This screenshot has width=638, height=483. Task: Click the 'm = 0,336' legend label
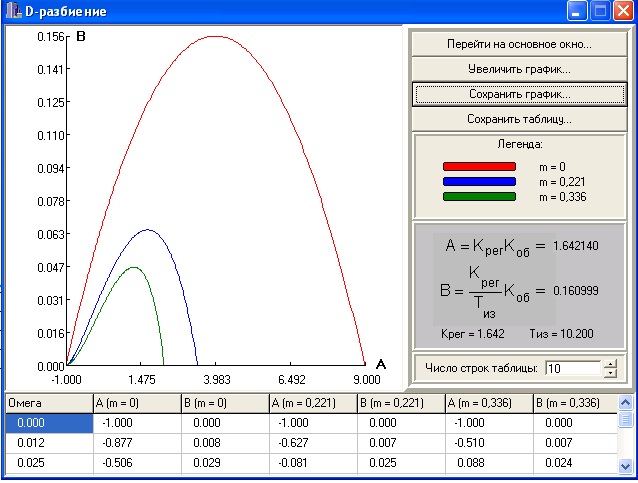tap(563, 197)
